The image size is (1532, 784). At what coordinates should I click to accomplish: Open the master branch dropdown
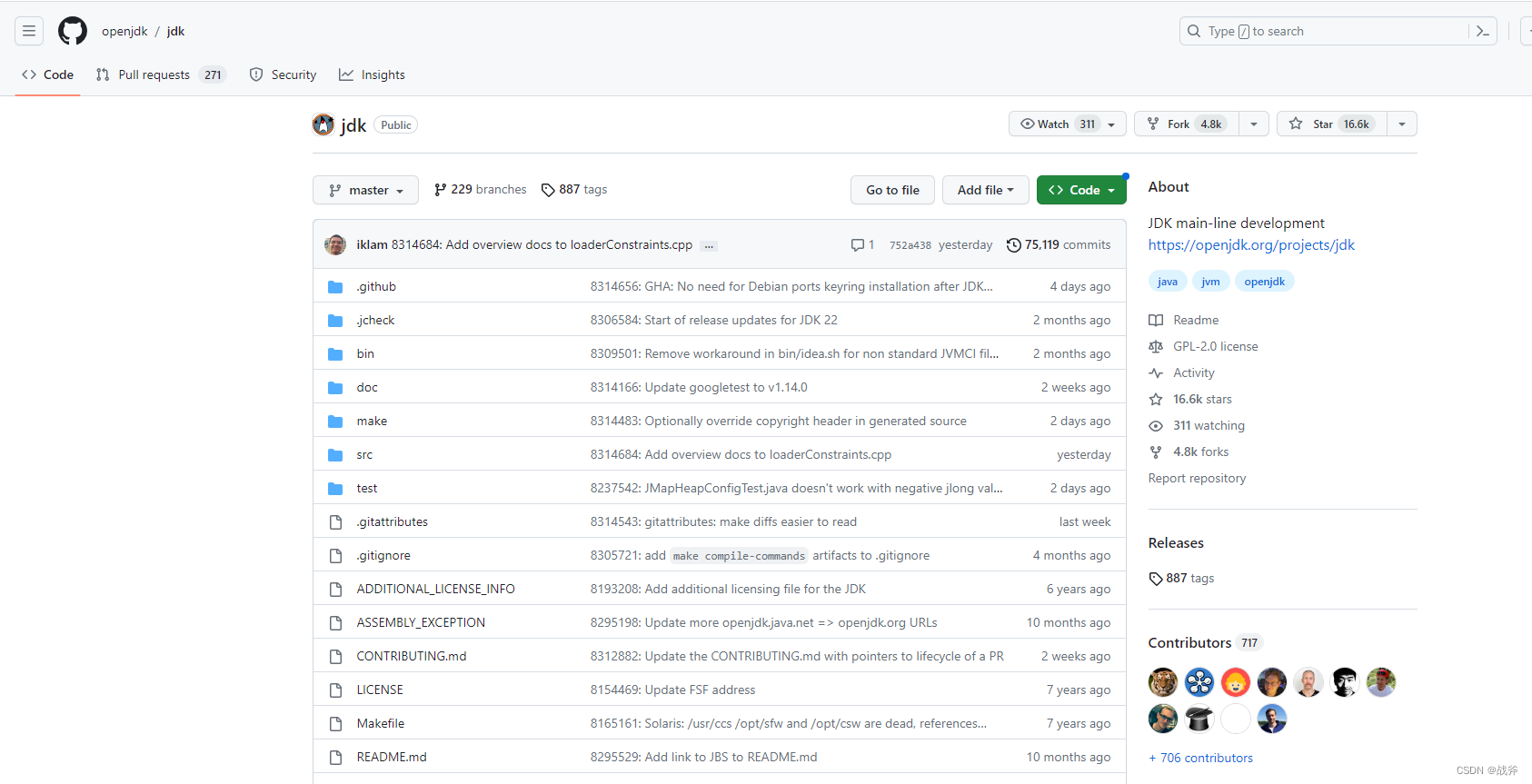[365, 190]
